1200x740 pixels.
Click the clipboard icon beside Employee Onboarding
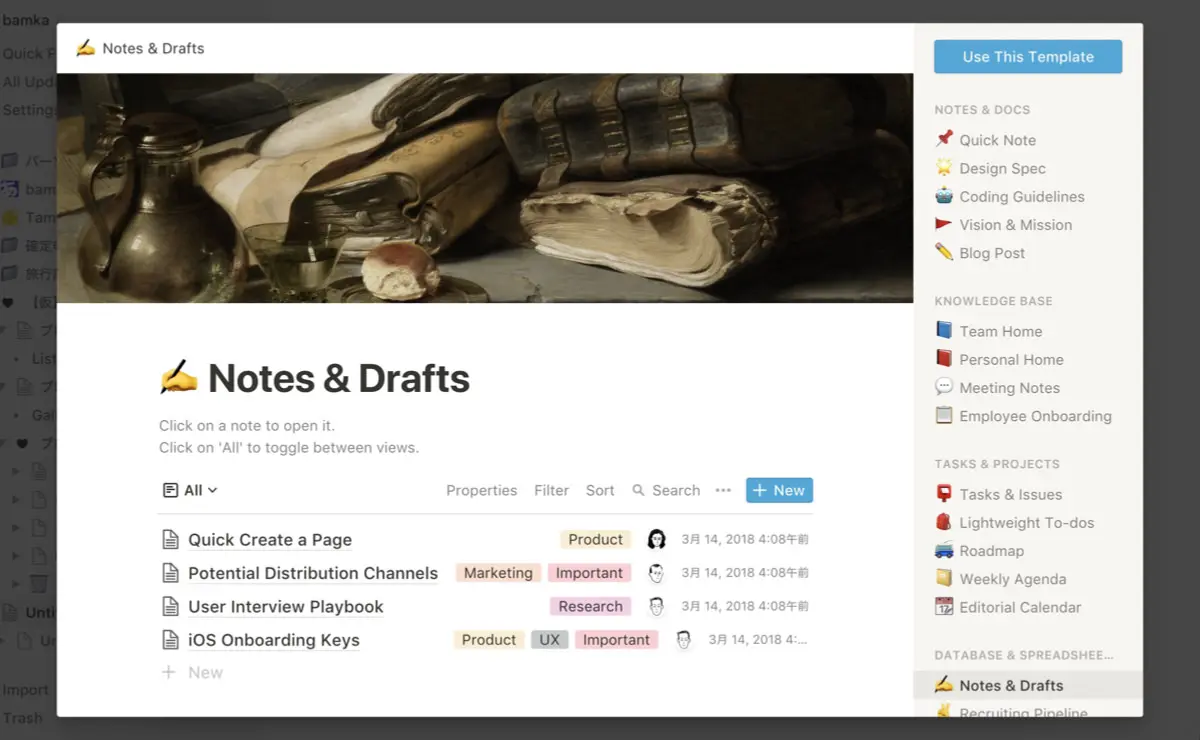coord(944,415)
